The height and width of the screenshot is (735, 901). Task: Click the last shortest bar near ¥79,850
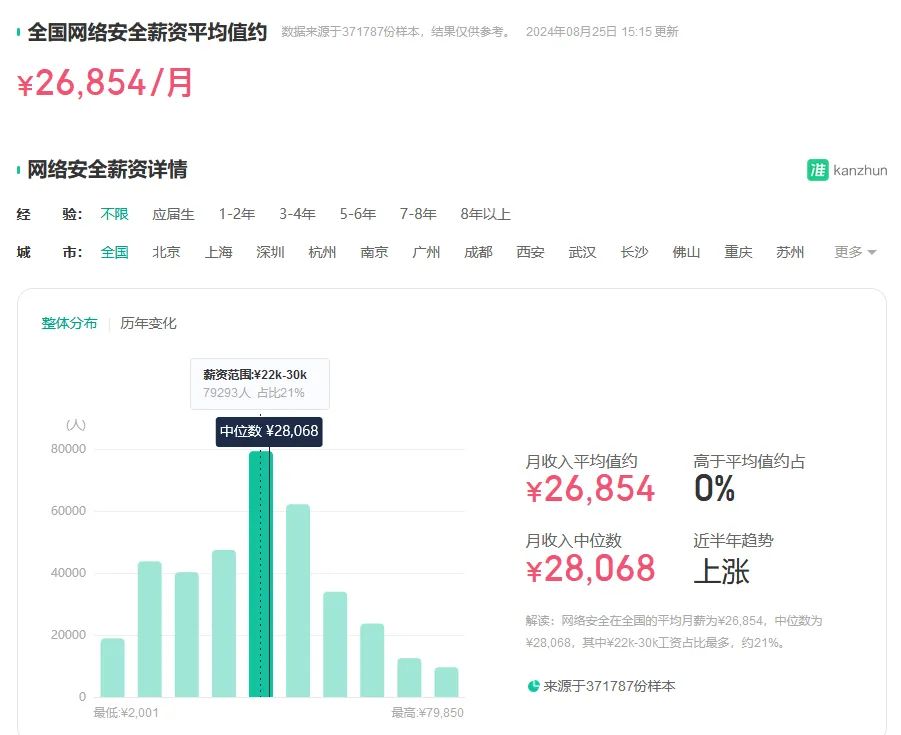446,682
